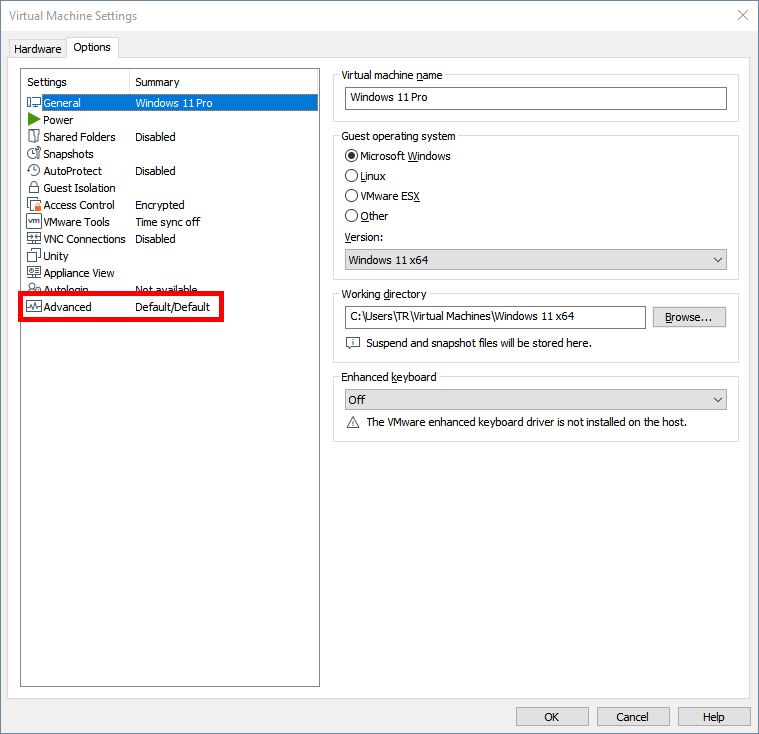Click the Guest Isolation padlock icon
759x734 pixels.
pos(34,187)
